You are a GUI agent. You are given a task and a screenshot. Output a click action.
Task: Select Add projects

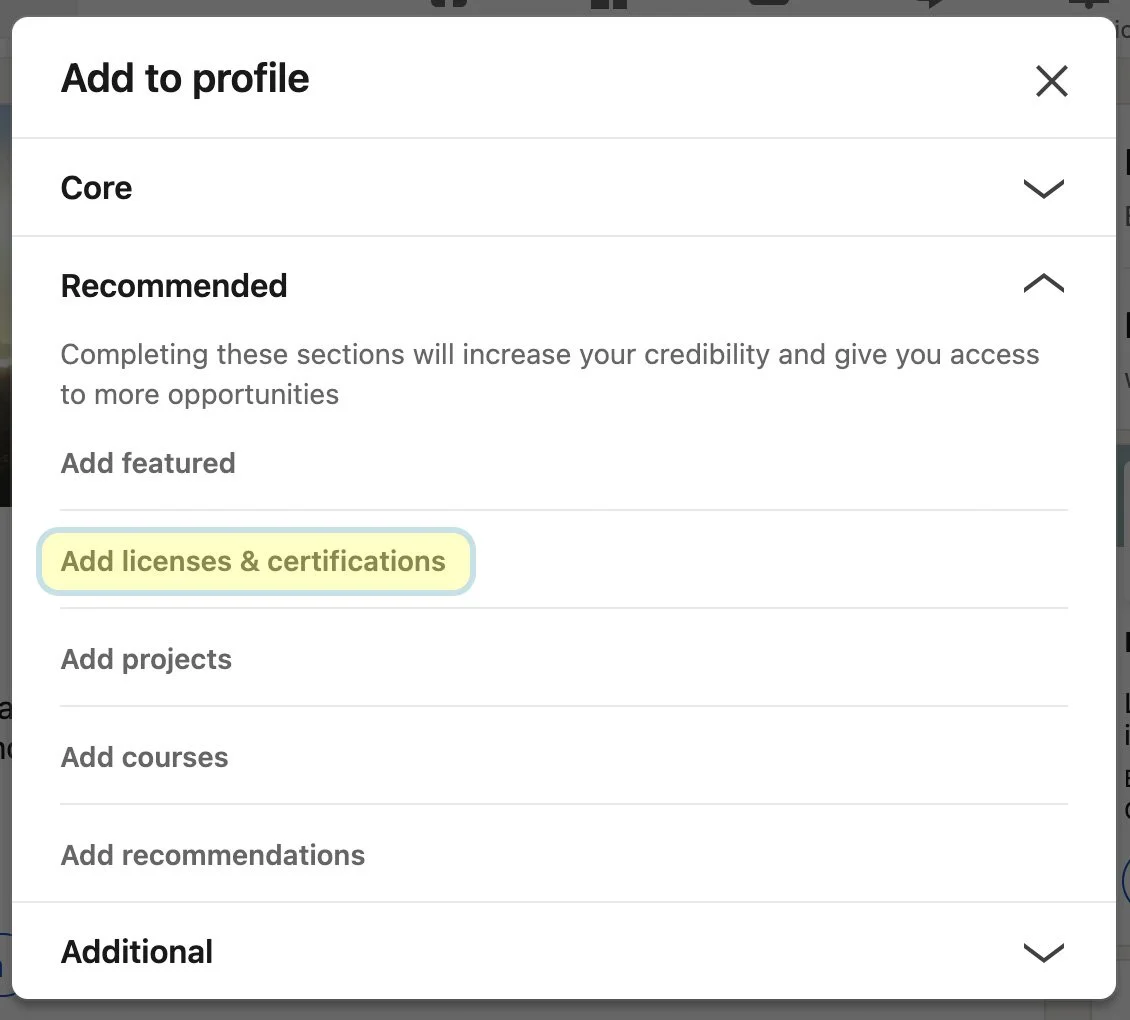[x=146, y=659]
